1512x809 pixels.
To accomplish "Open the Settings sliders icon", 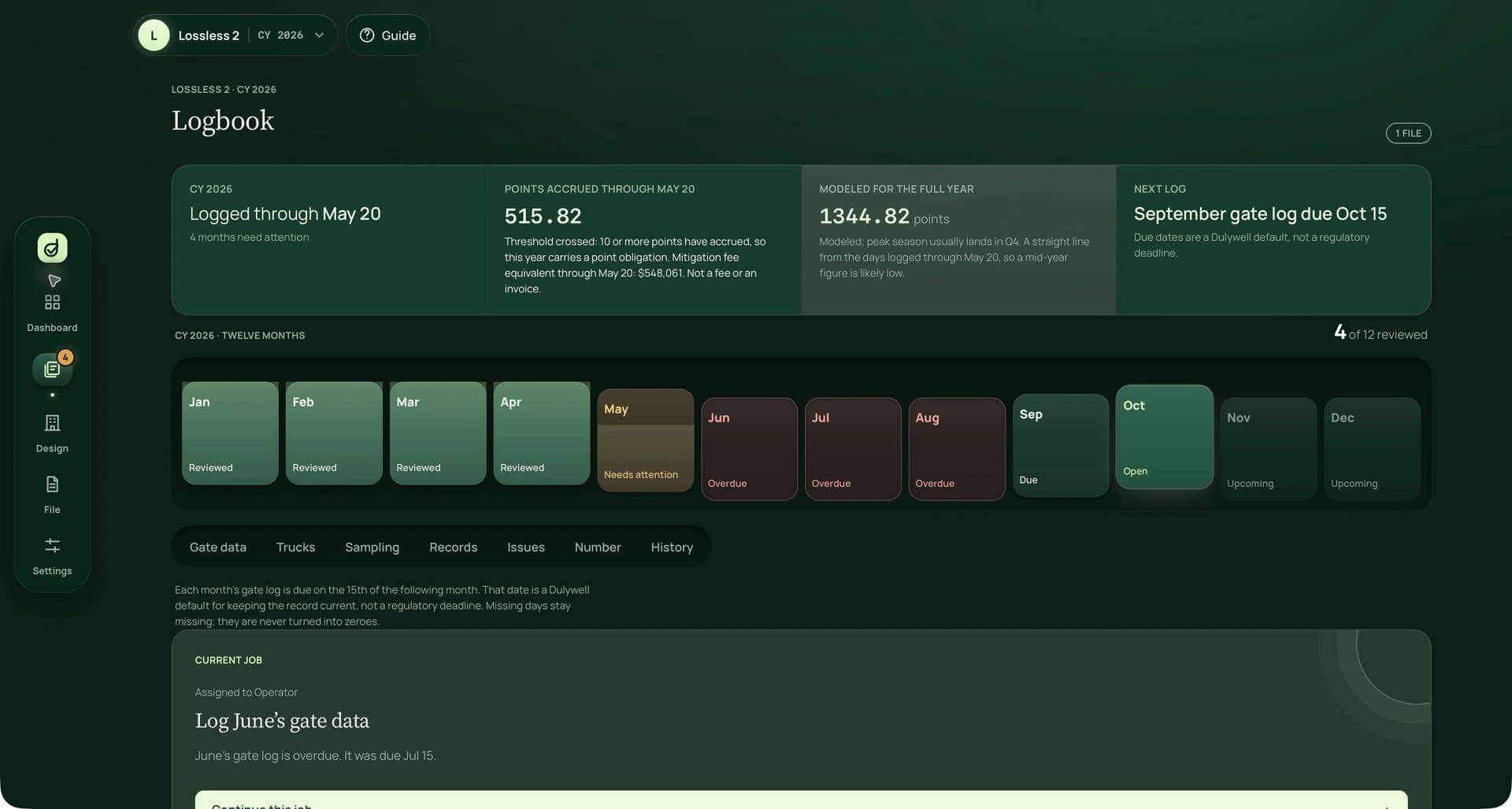I will (x=52, y=545).
